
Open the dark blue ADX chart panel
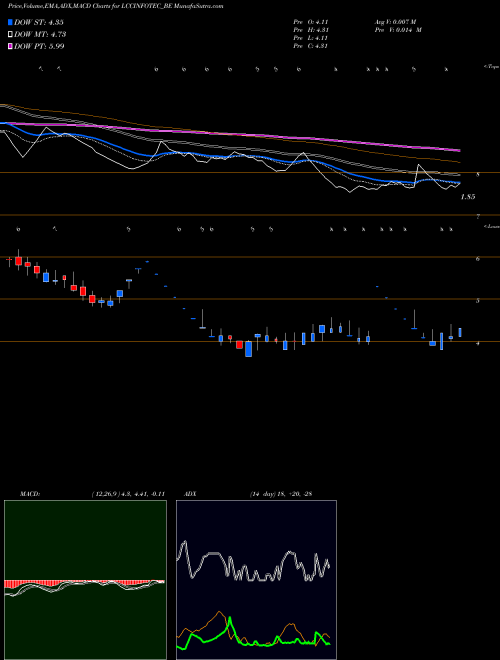tap(256, 580)
